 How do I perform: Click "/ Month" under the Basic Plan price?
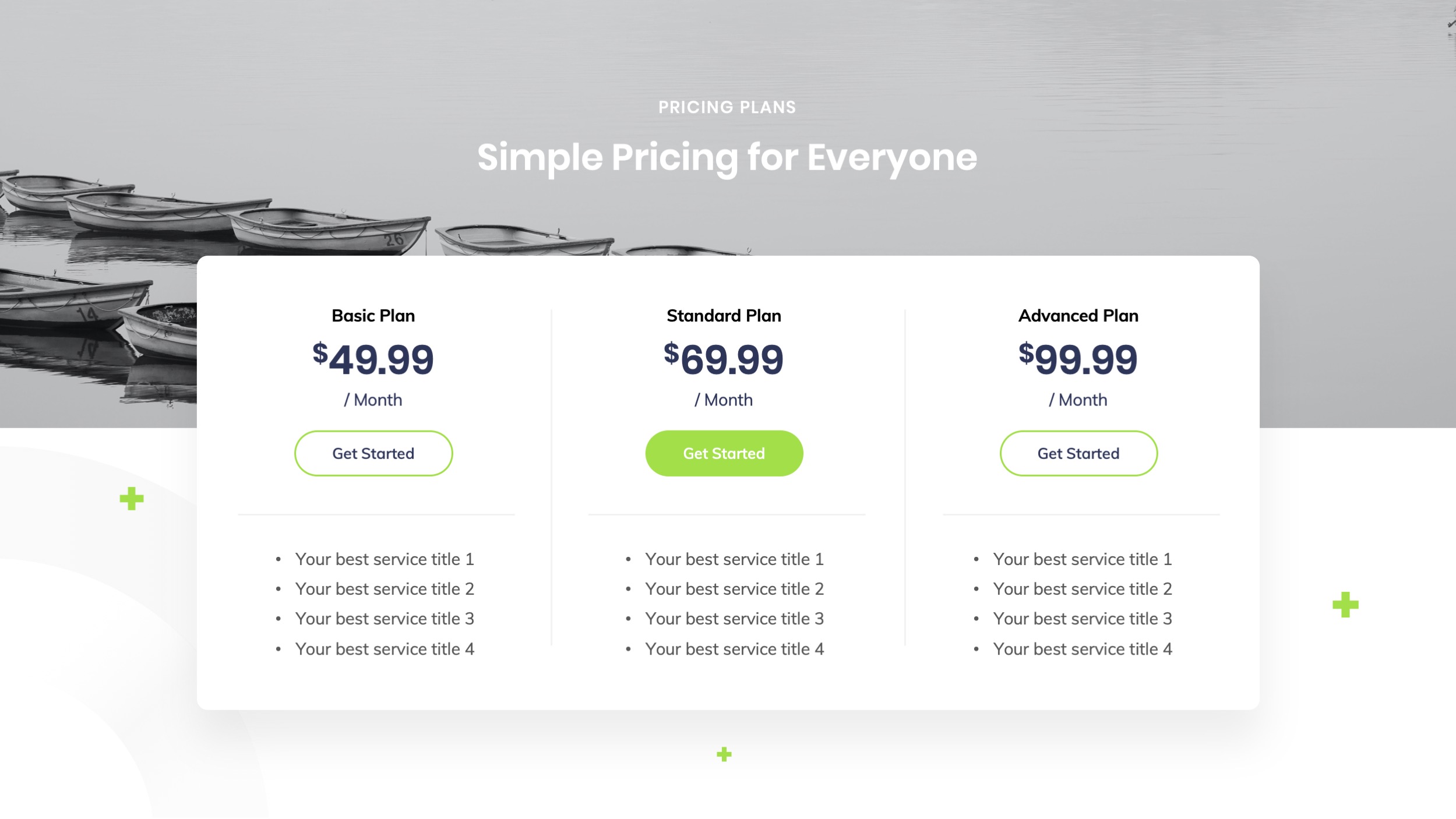pyautogui.click(x=373, y=400)
